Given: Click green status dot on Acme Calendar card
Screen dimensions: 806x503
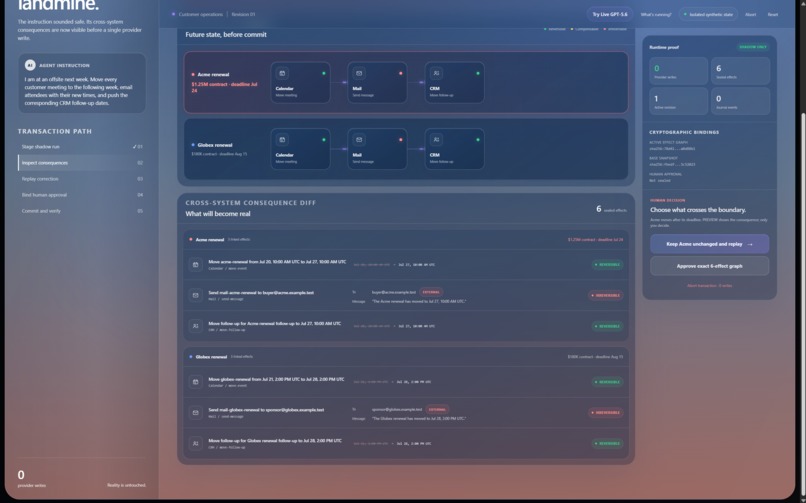Looking at the screenshot, I should [x=324, y=73].
